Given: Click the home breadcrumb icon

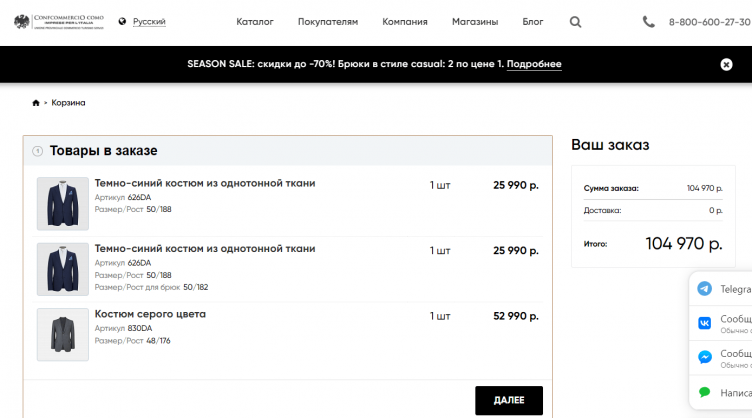Looking at the screenshot, I should tap(36, 103).
